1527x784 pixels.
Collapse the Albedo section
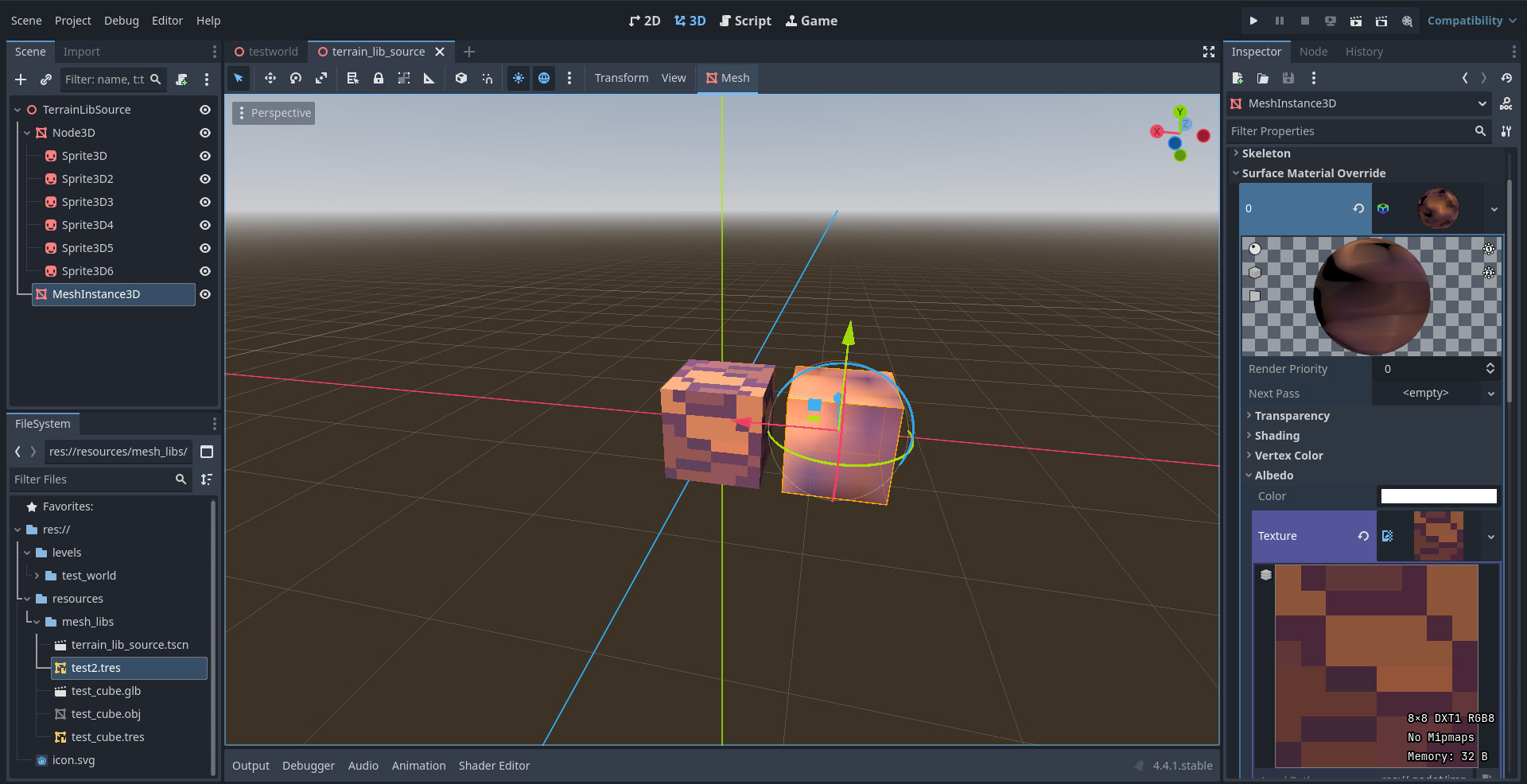tap(1273, 475)
